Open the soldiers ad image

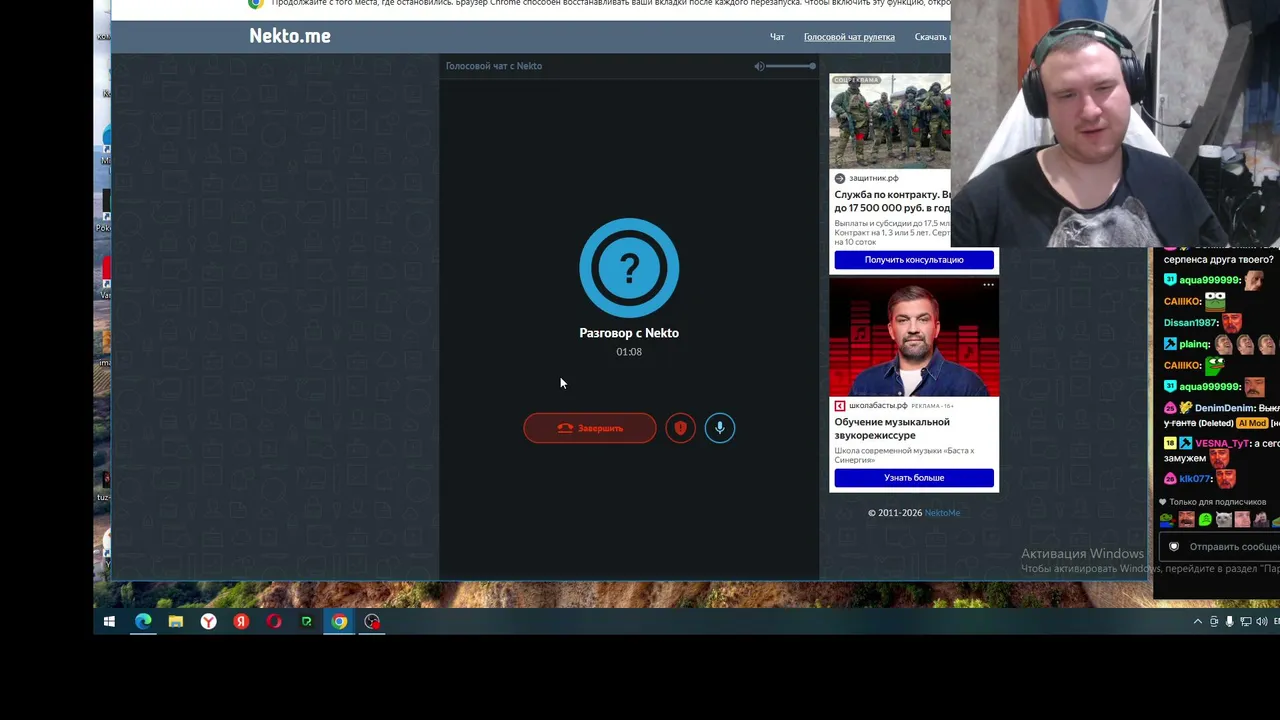click(890, 121)
